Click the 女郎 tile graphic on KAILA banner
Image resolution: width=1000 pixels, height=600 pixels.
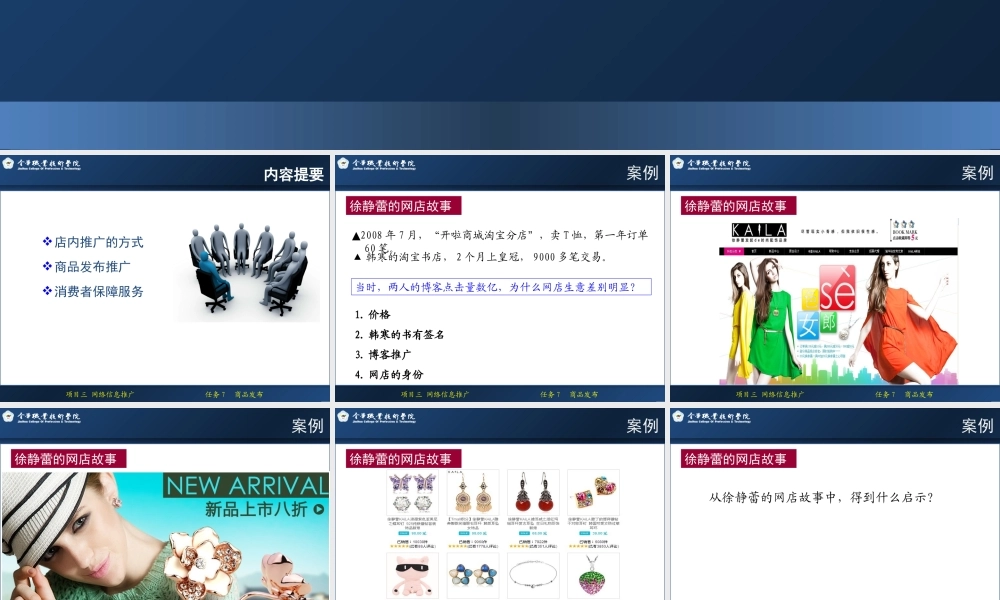[x=816, y=325]
